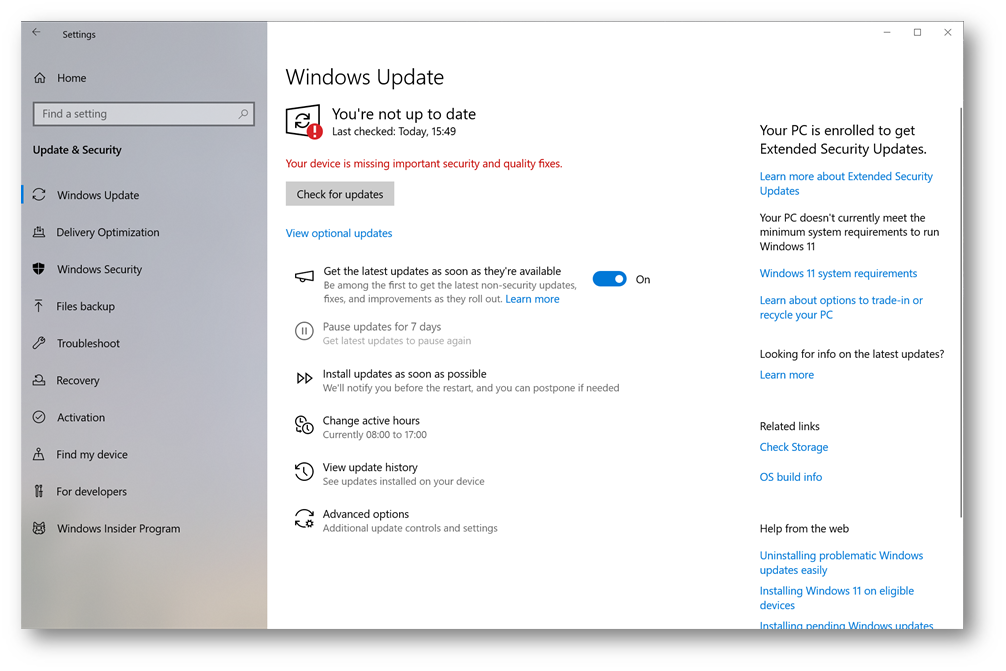Open Installing Windows 11 on eligible devices link
The width and height of the screenshot is (1006, 671).
837,598
